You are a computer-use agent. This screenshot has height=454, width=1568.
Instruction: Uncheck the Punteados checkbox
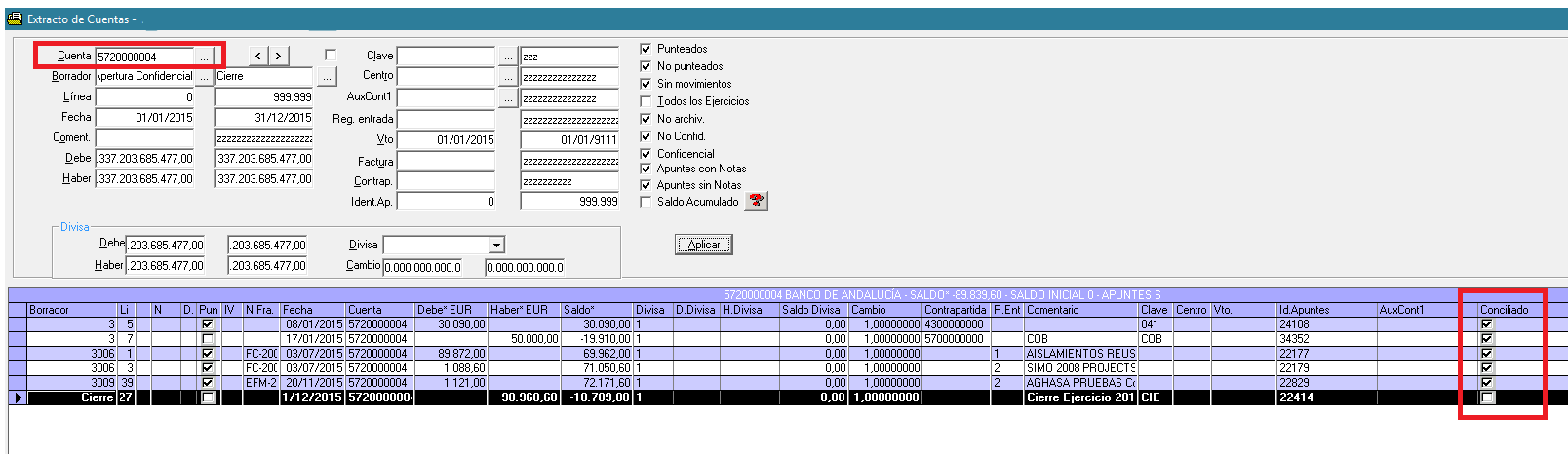[x=646, y=49]
